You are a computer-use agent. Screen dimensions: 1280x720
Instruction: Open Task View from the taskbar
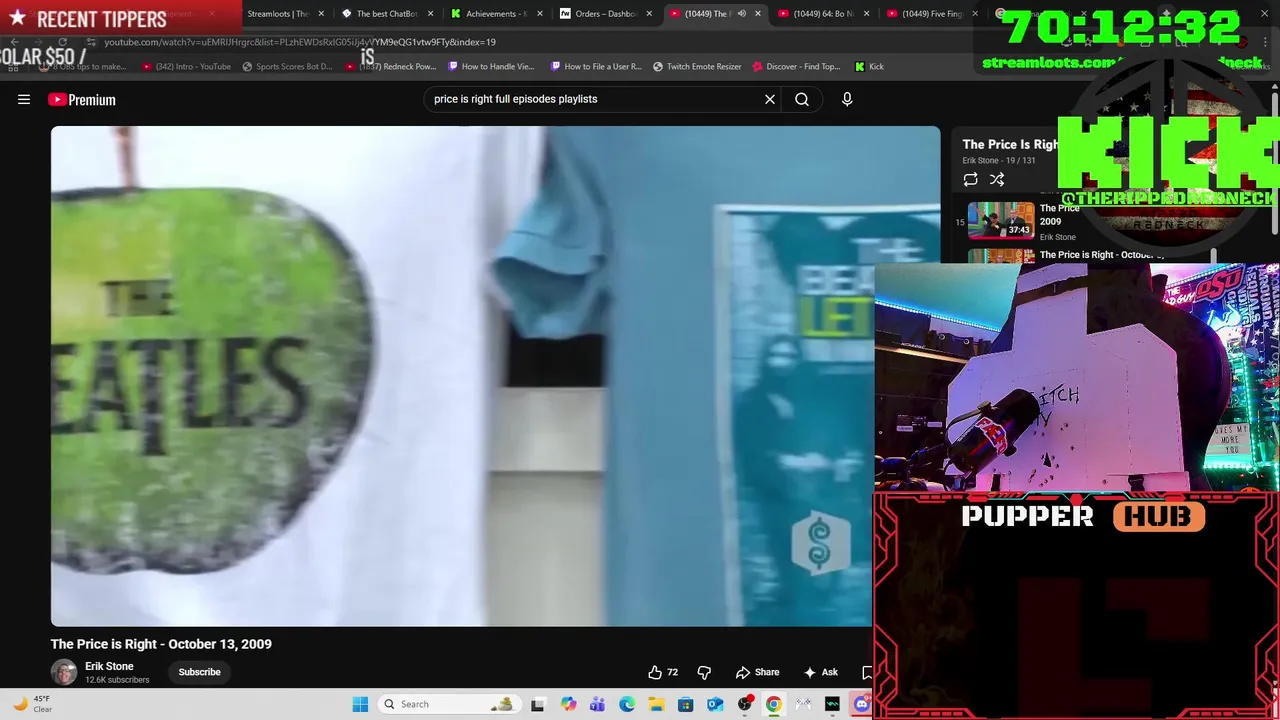pyautogui.click(x=538, y=704)
